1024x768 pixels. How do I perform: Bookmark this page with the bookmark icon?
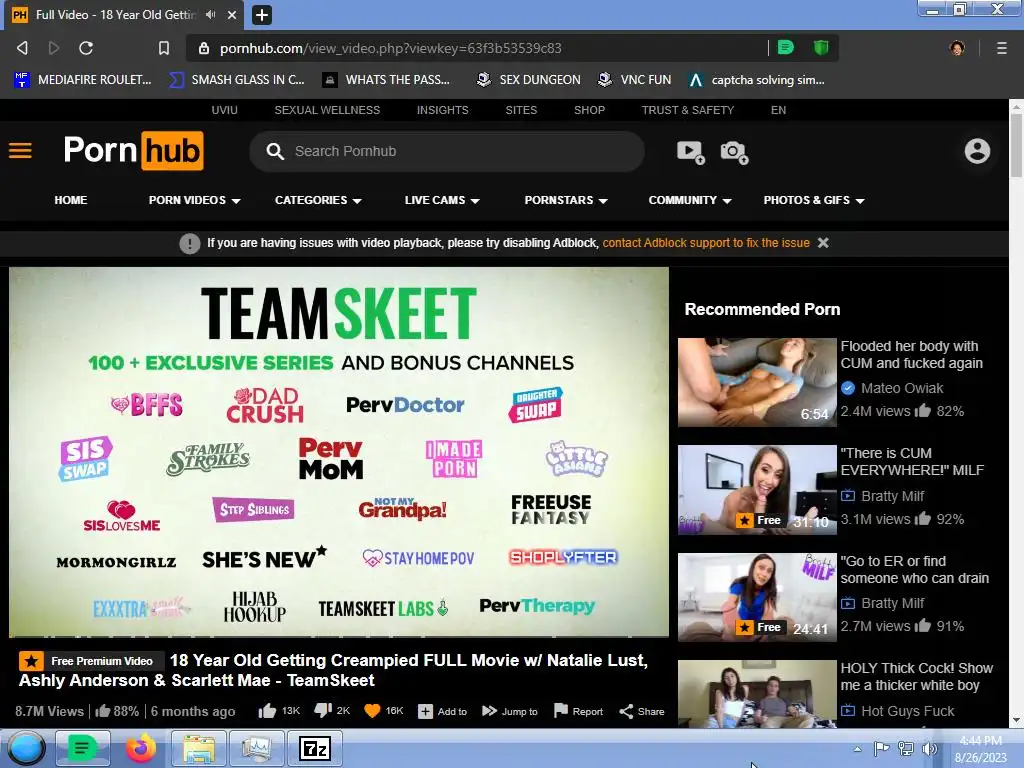pos(164,48)
